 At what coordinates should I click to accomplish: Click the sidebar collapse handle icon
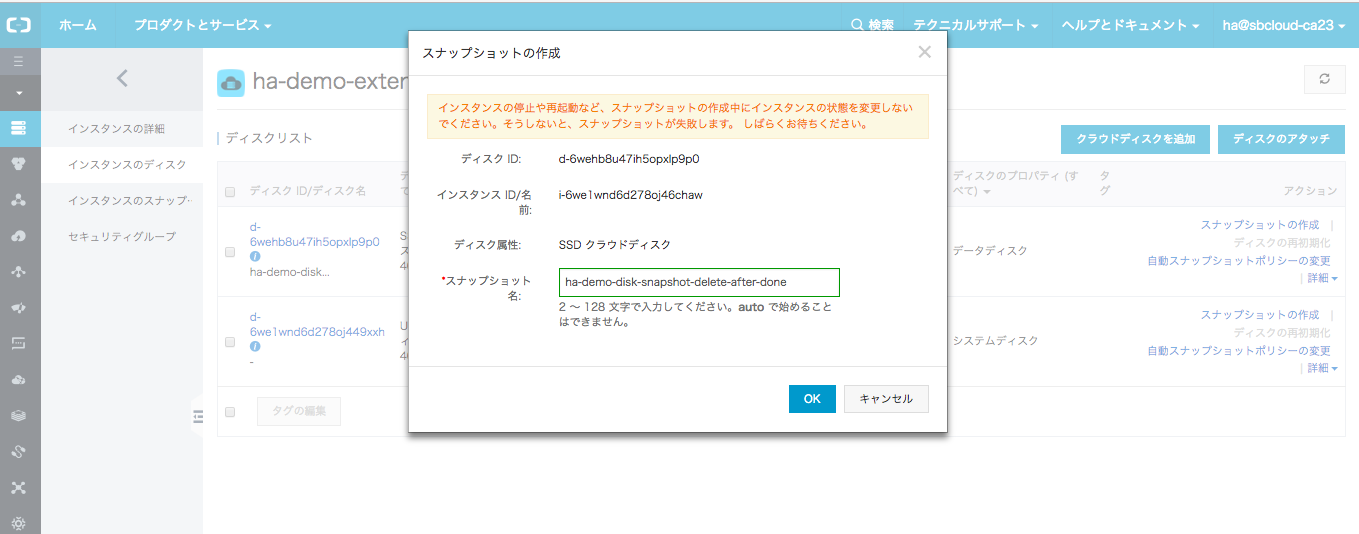[198, 417]
